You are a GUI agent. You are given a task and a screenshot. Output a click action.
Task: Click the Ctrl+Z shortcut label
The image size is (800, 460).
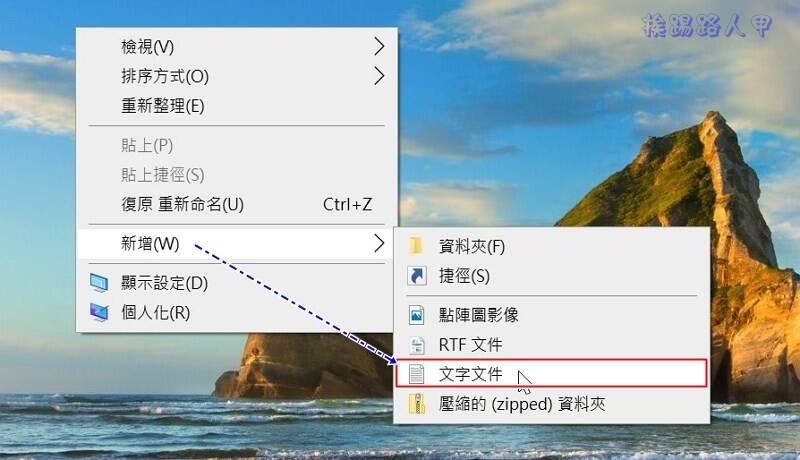[347, 205]
